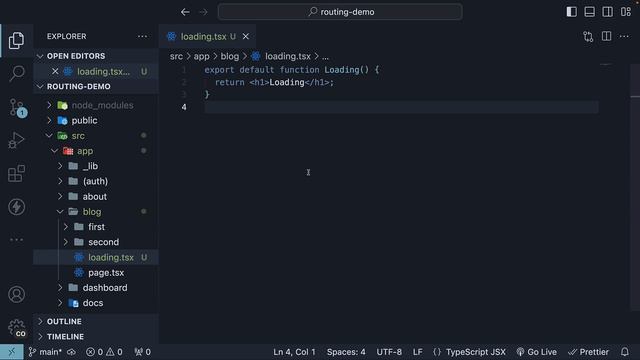Open the Thunder Client lightning icon
The image size is (640, 360).
(x=16, y=207)
